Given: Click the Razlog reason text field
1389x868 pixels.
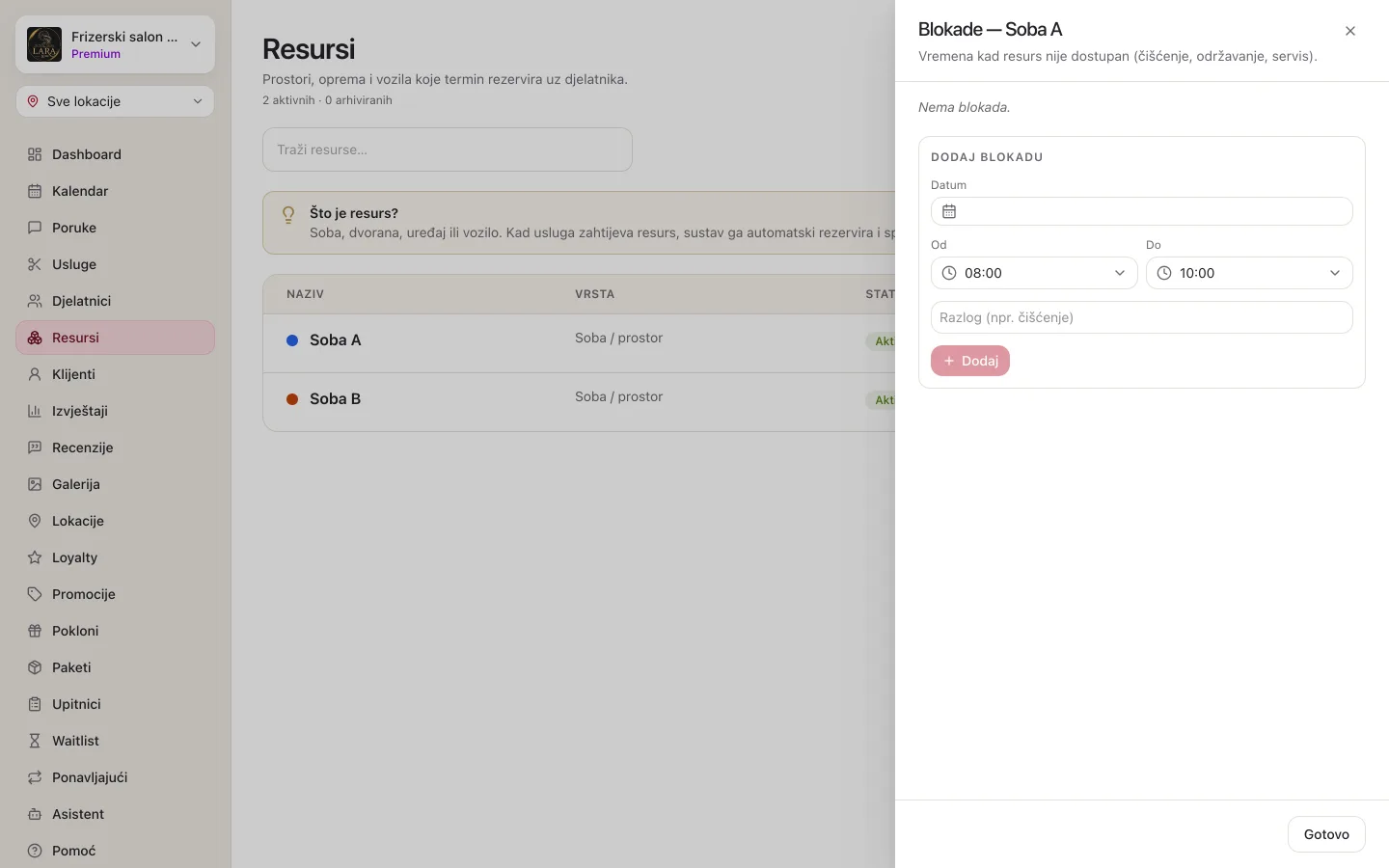Looking at the screenshot, I should click(x=1142, y=317).
